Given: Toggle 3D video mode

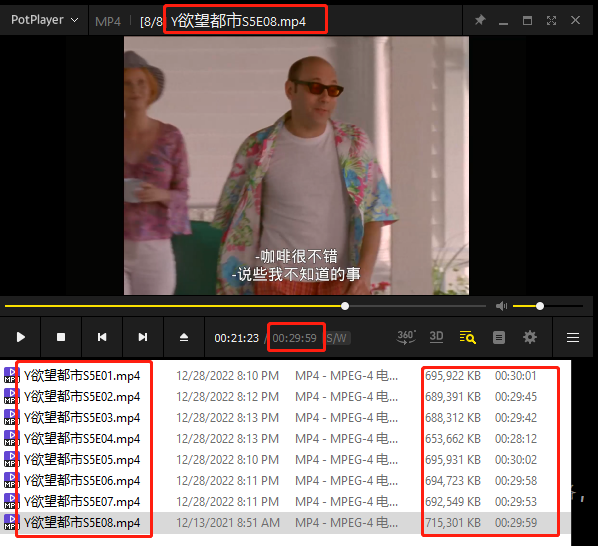Looking at the screenshot, I should pyautogui.click(x=436, y=337).
